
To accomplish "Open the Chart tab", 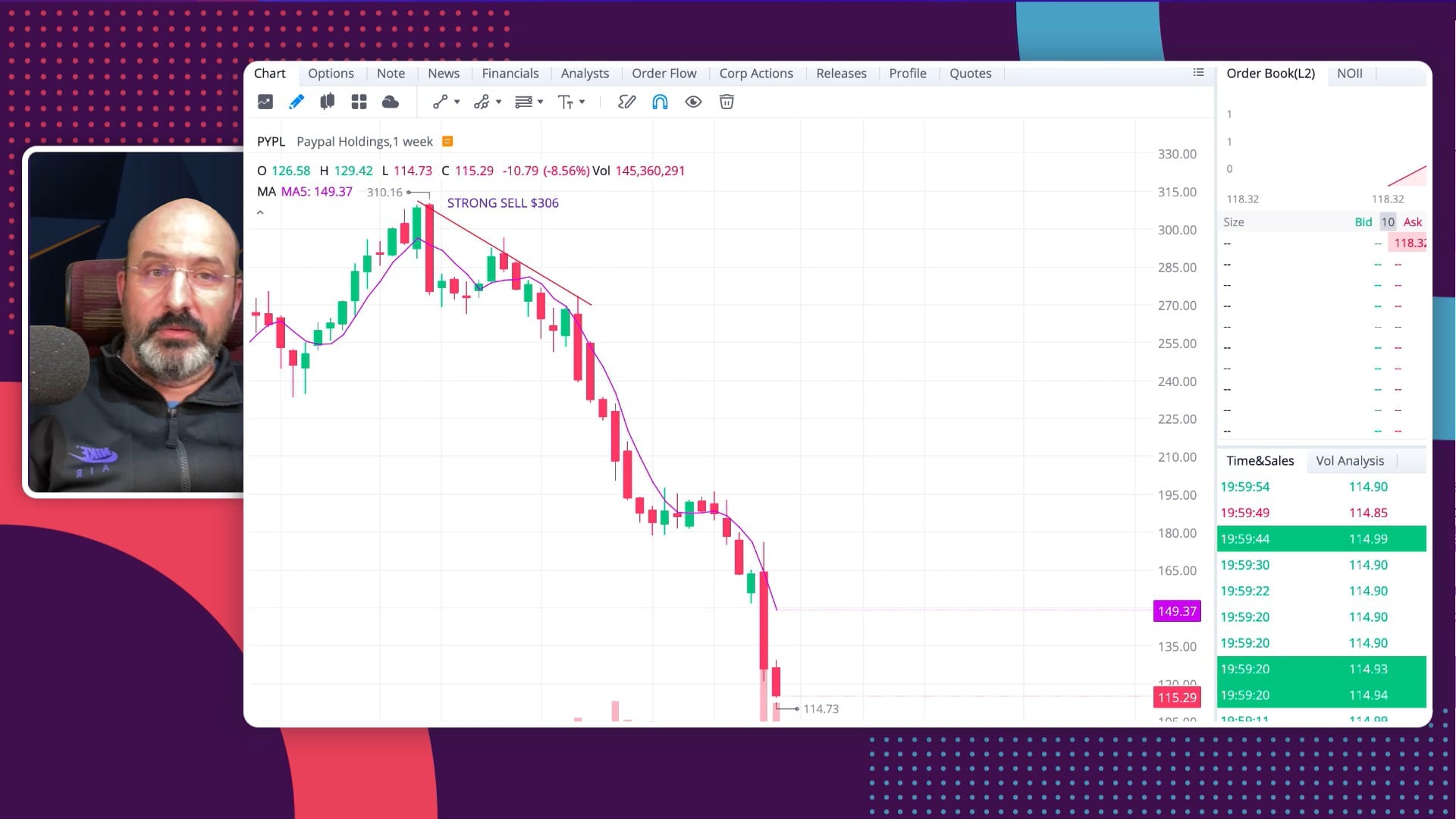I will point(270,73).
